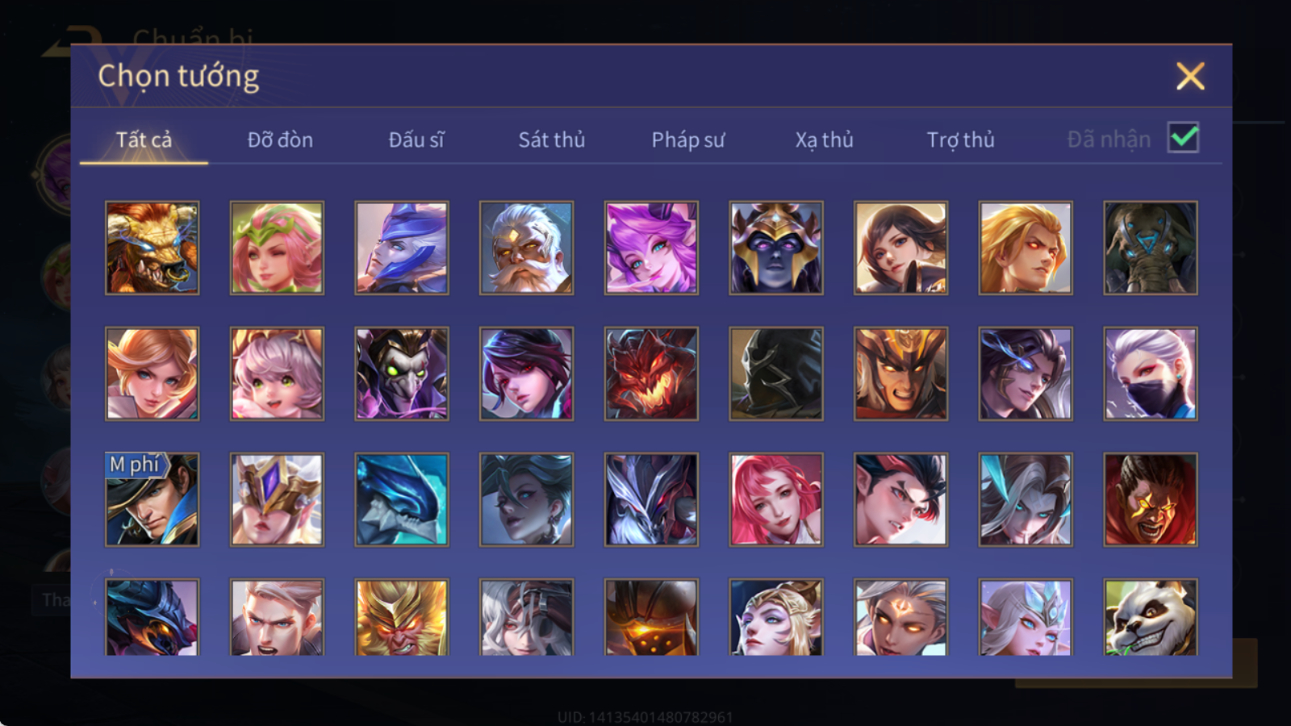Screen dimensions: 1291x726
Task: Select the hero tagged 'M phí'
Action: click(152, 500)
